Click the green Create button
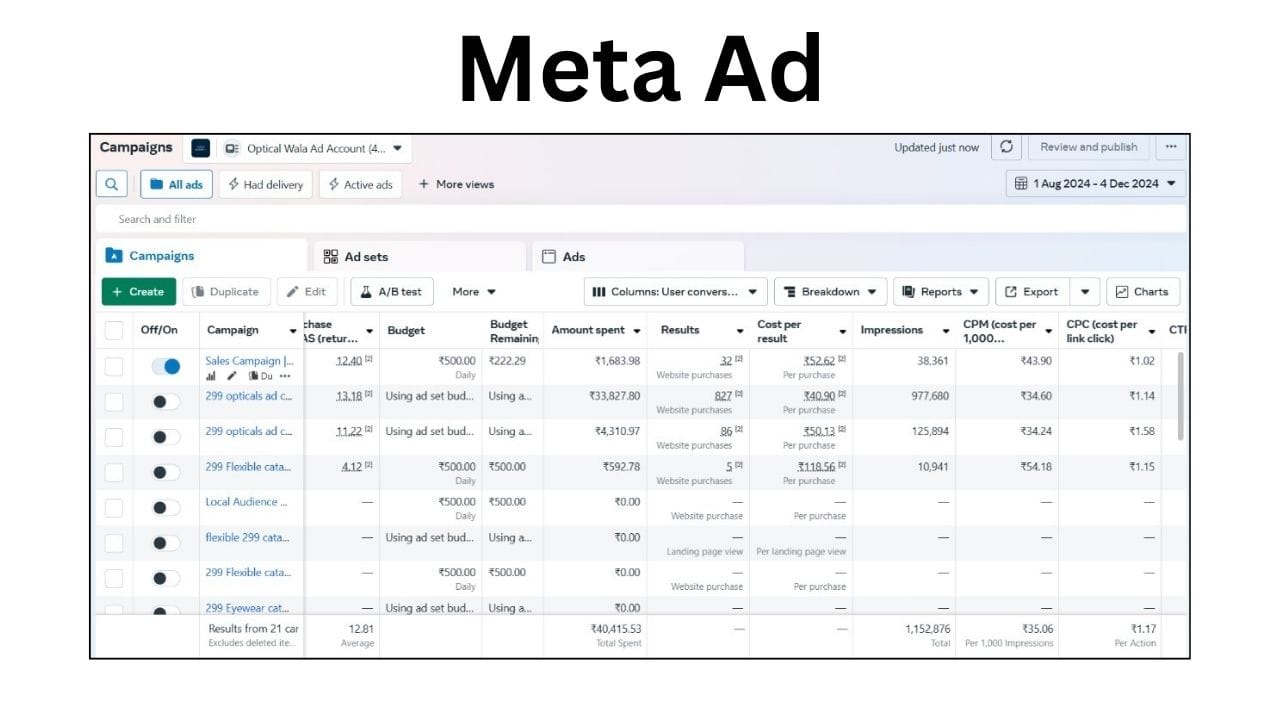Screen dimensions: 1280x720 pos(138,292)
